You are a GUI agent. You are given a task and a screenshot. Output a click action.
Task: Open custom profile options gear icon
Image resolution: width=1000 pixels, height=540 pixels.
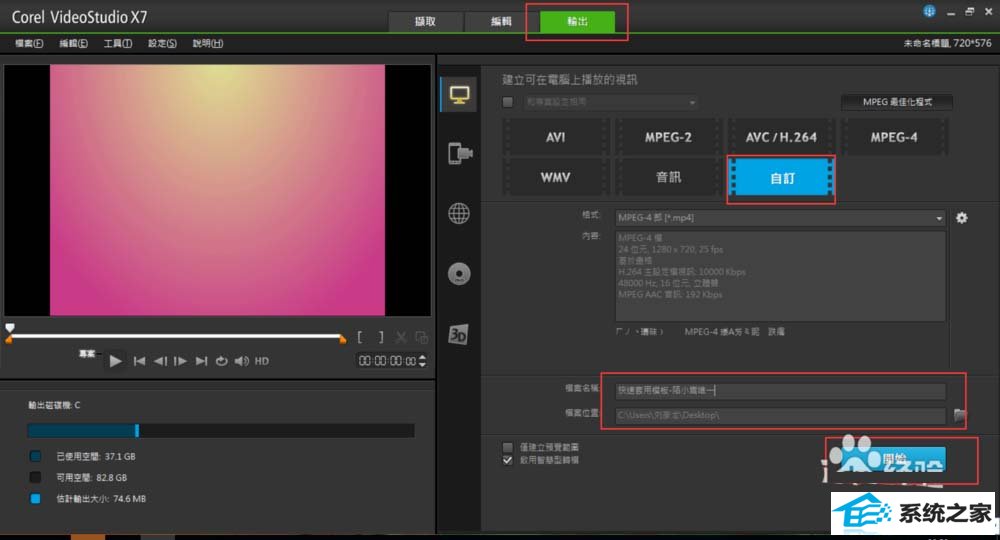point(962,218)
